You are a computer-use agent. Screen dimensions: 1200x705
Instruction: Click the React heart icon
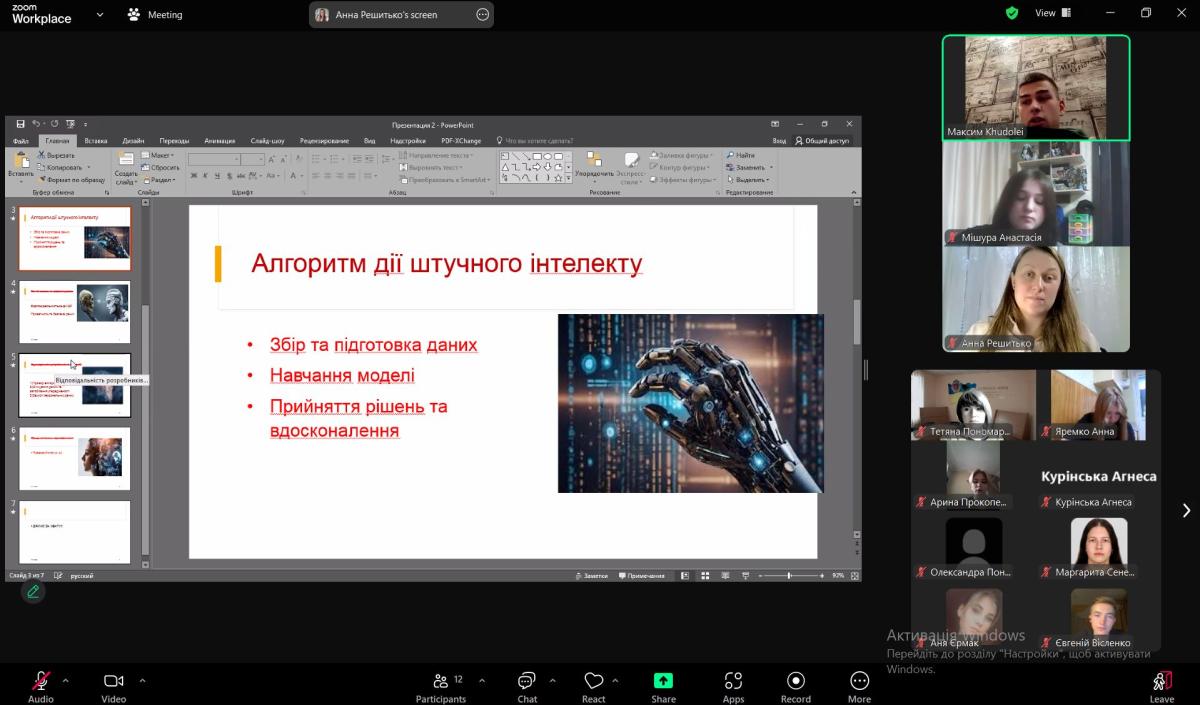pos(594,681)
